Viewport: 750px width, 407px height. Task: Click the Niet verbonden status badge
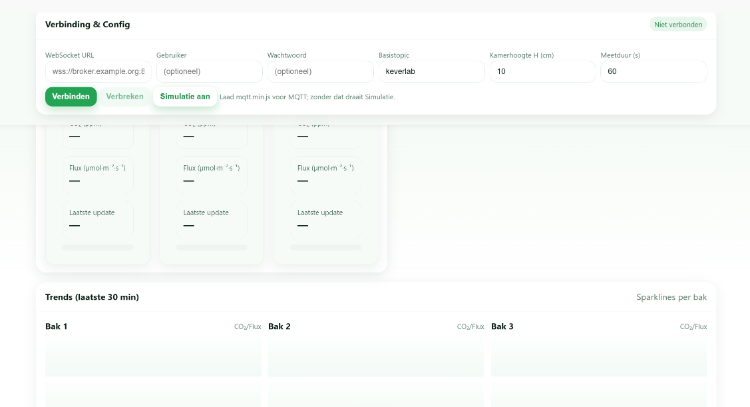[x=678, y=24]
